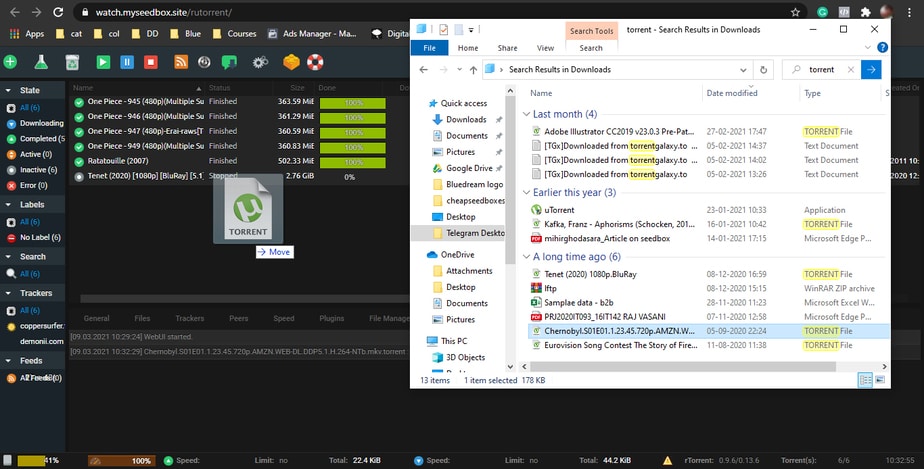Clear the 'torrent' search box text
Viewport: 924px width, 469px height.
(x=850, y=70)
